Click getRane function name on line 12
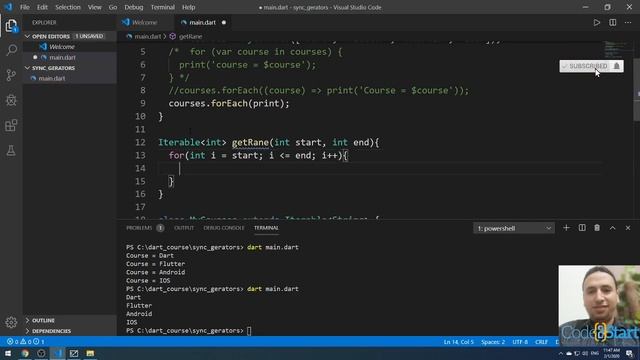The width and height of the screenshot is (640, 360). (x=250, y=142)
